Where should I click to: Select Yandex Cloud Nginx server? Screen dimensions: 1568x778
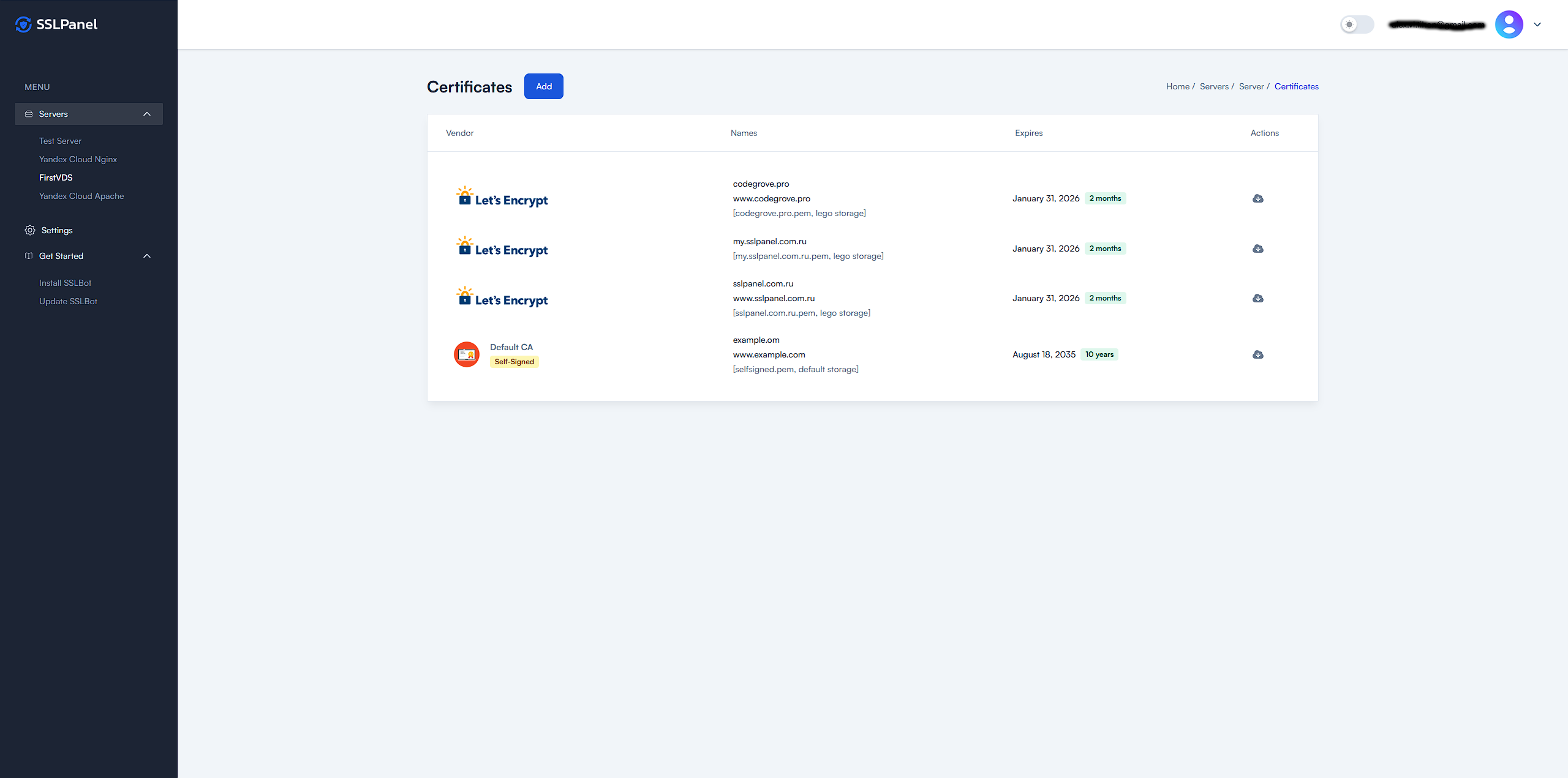click(78, 159)
